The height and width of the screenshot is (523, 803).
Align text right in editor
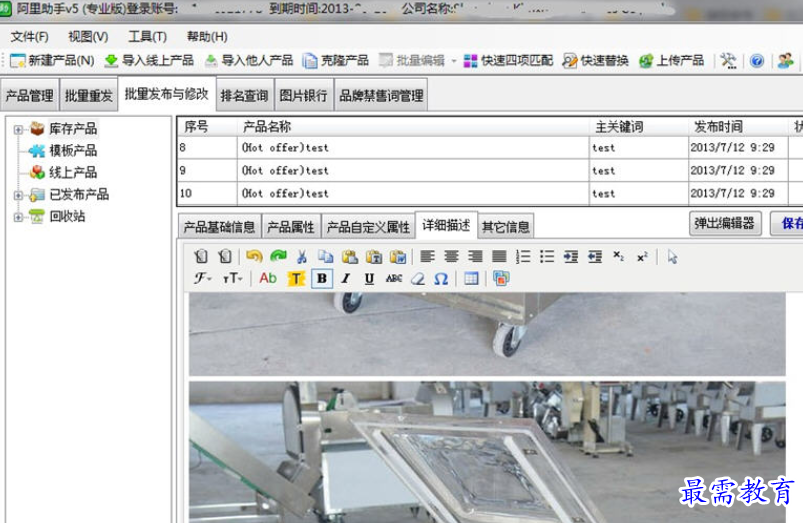(x=475, y=256)
